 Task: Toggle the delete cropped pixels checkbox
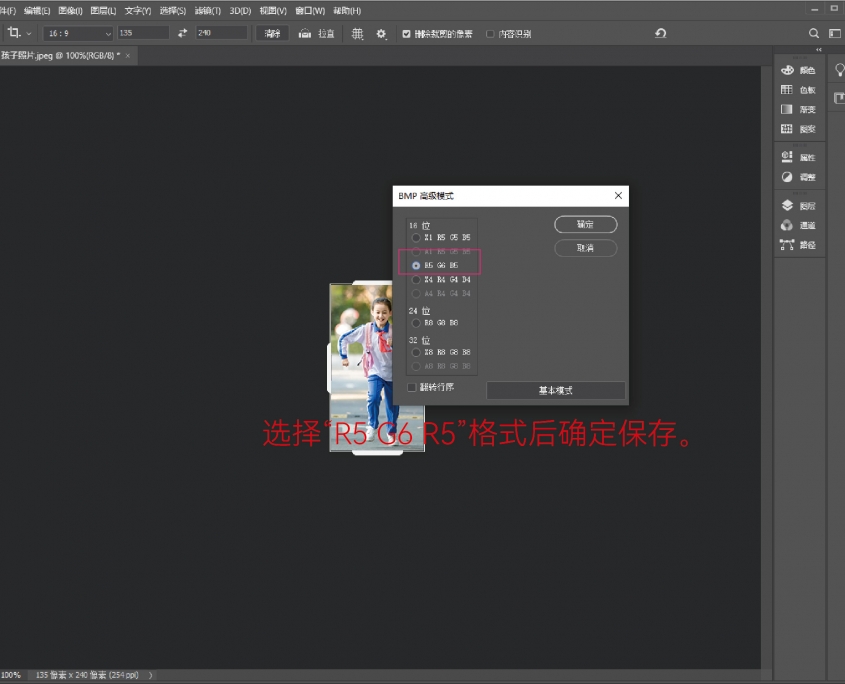click(x=406, y=33)
